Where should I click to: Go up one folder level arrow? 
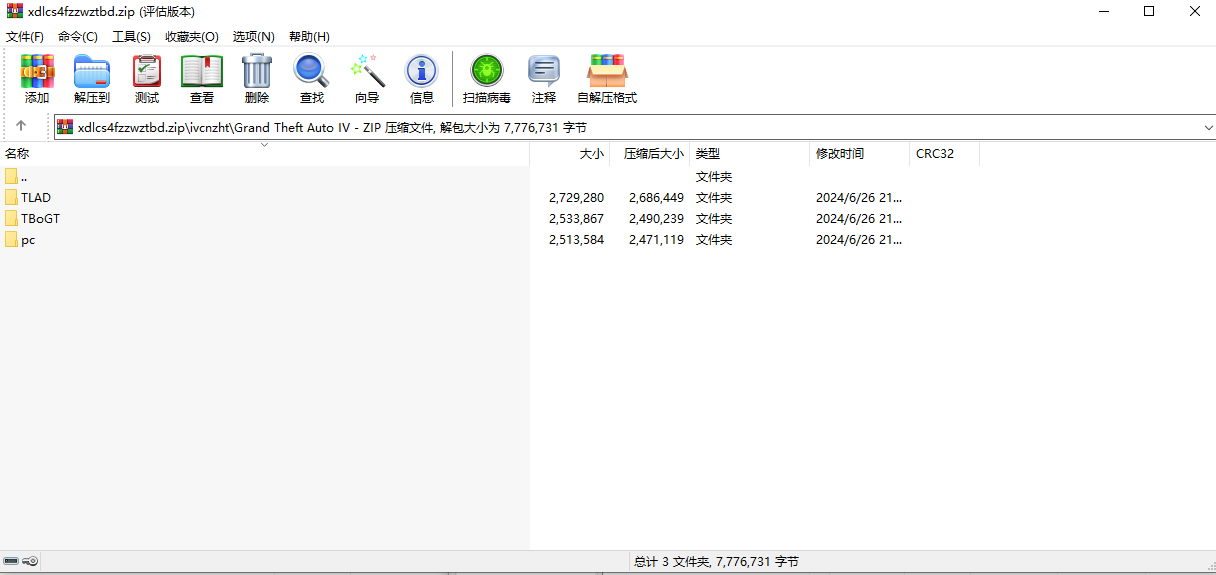(x=21, y=127)
